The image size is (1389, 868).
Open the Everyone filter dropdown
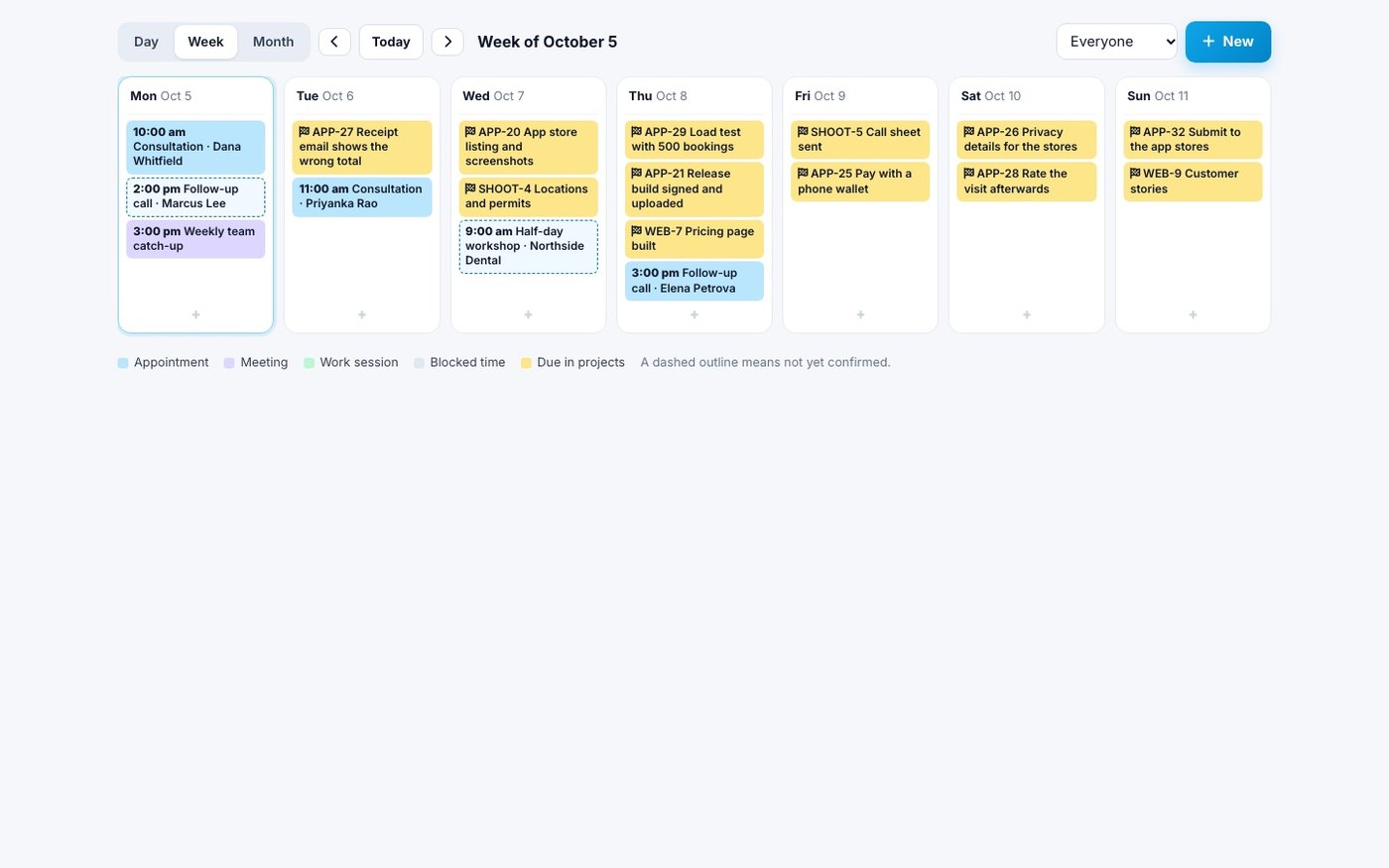click(x=1117, y=42)
